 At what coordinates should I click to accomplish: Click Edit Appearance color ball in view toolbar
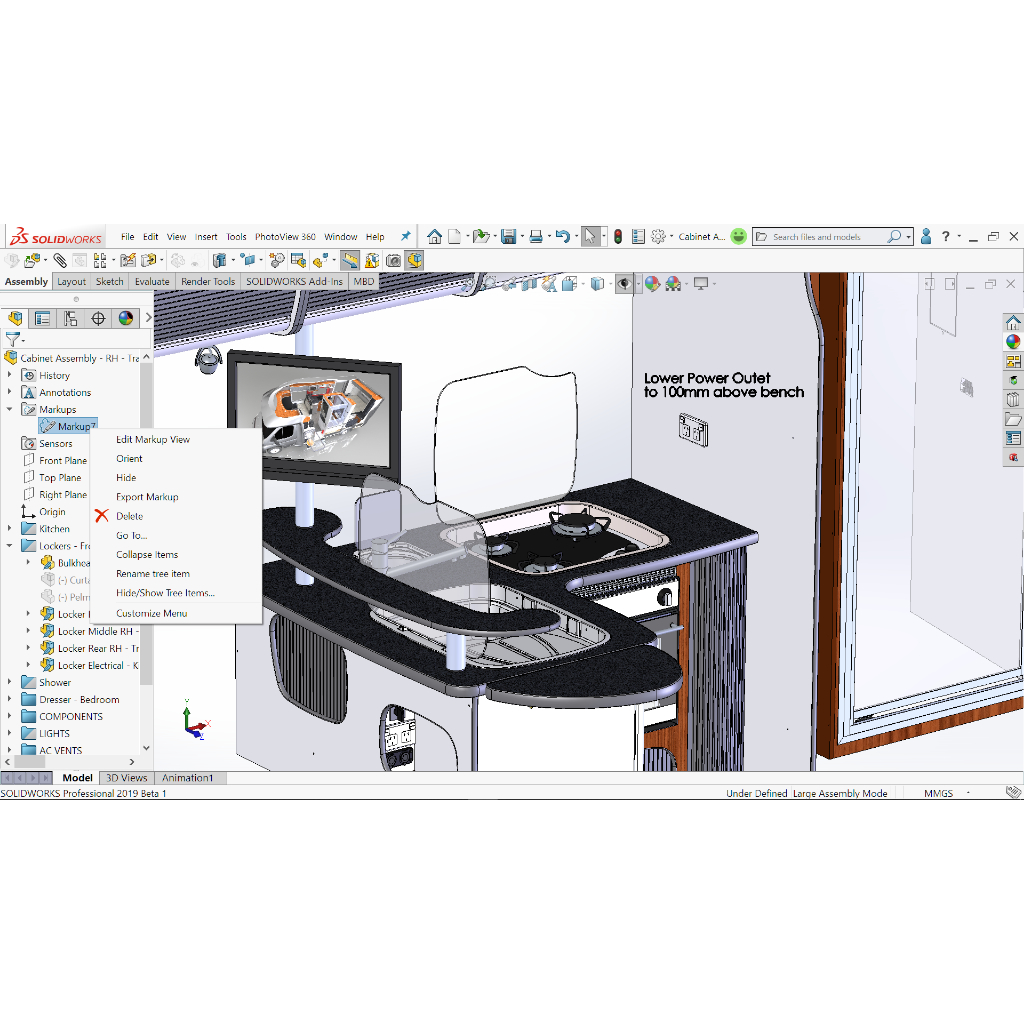point(652,283)
